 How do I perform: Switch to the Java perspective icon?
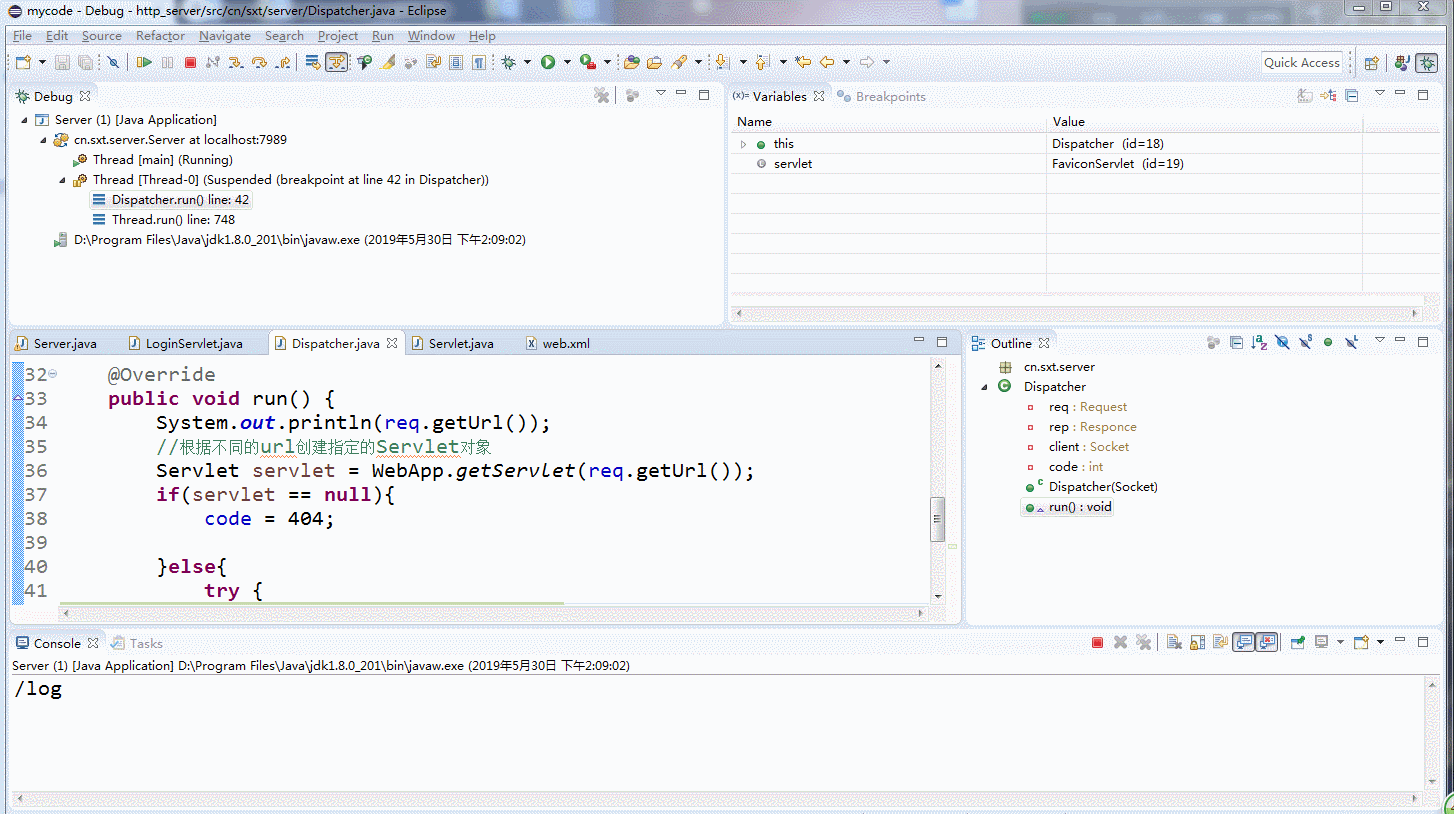pyautogui.click(x=1403, y=63)
